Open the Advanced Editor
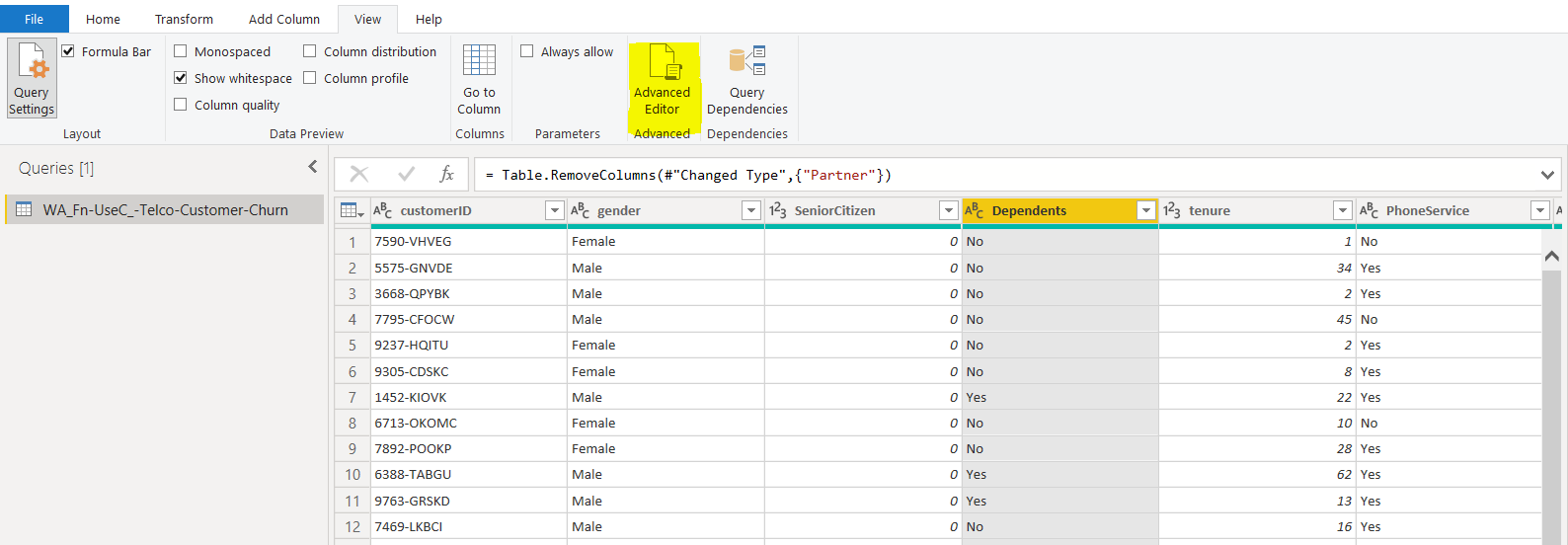The width and height of the screenshot is (1568, 545). tap(663, 80)
